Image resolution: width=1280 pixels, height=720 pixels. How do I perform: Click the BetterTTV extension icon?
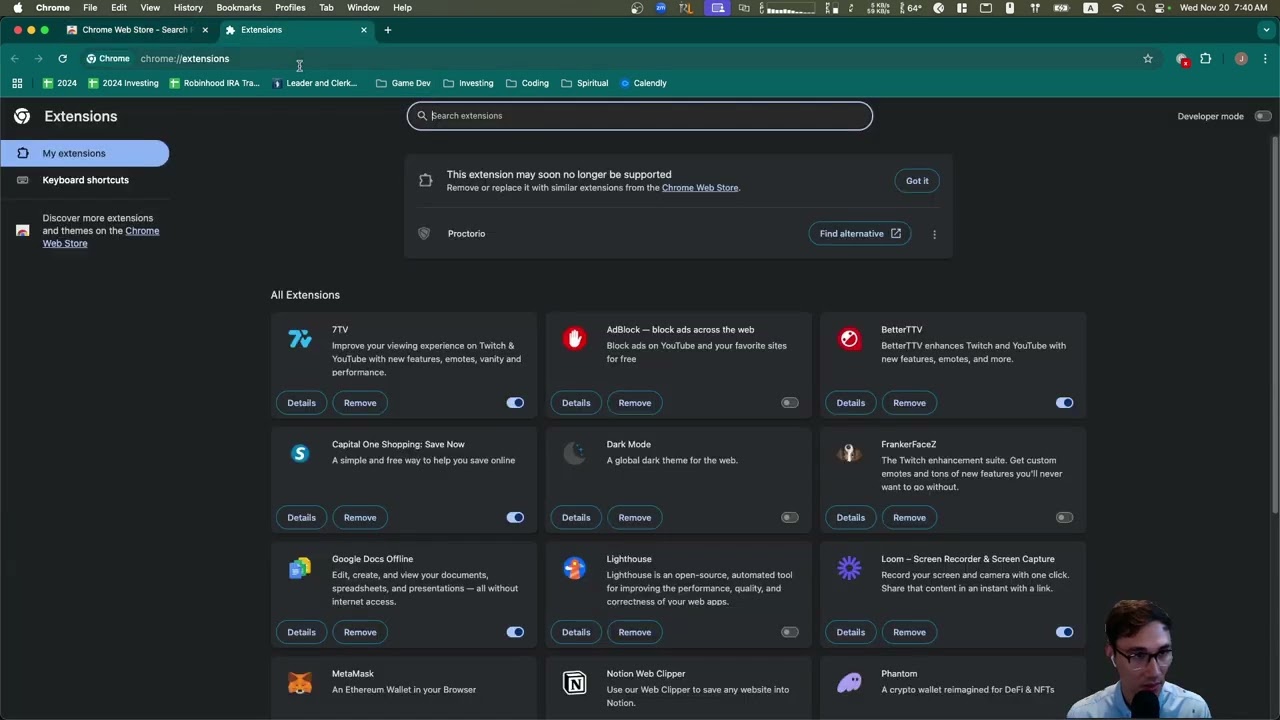tap(849, 339)
